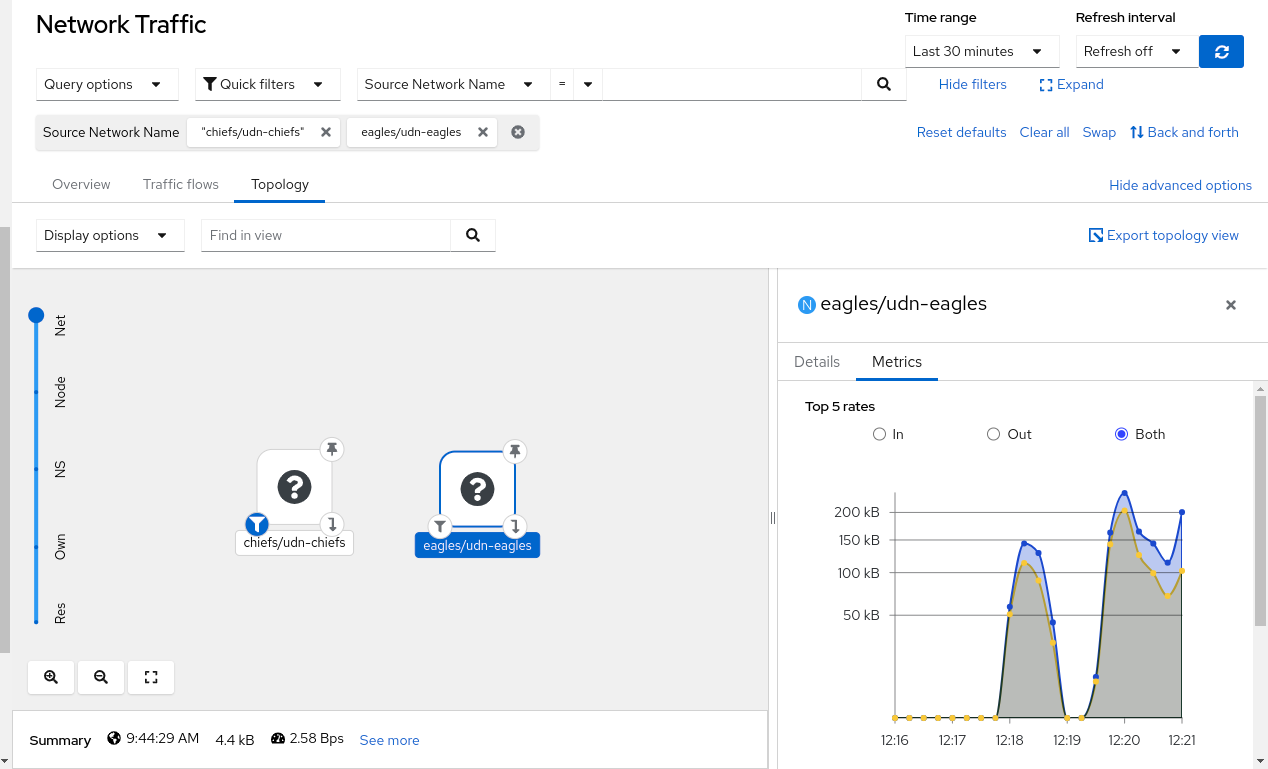Close the eagles/udn-eagles side panel

point(1231,305)
